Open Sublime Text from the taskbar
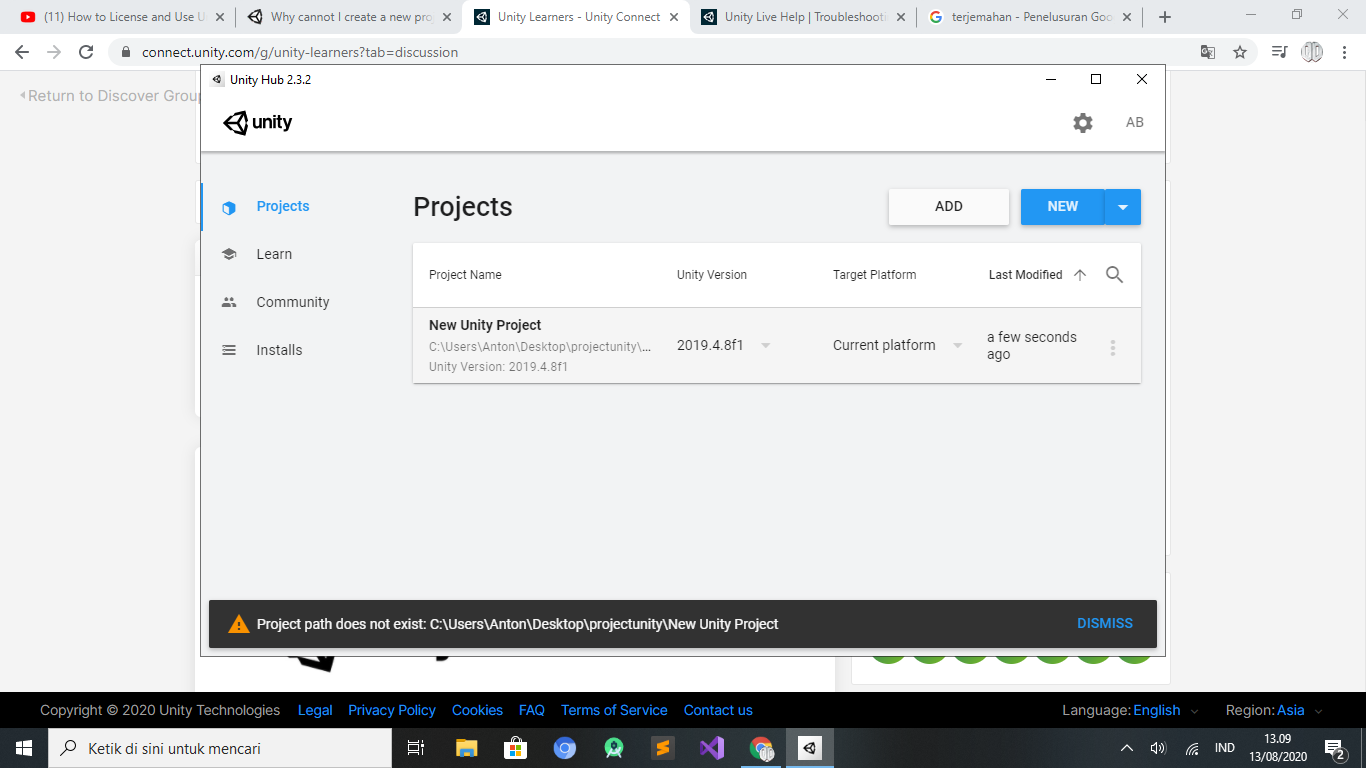The image size is (1366, 768). pyautogui.click(x=662, y=748)
